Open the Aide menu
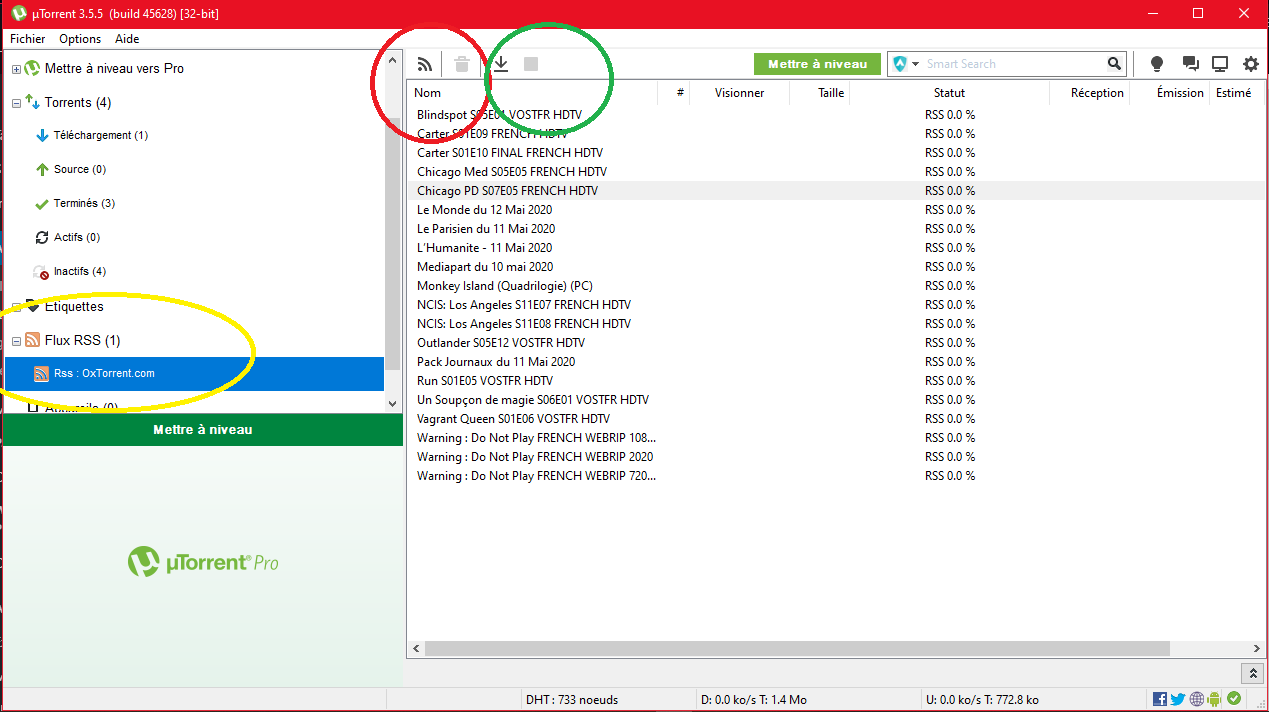 coord(127,39)
